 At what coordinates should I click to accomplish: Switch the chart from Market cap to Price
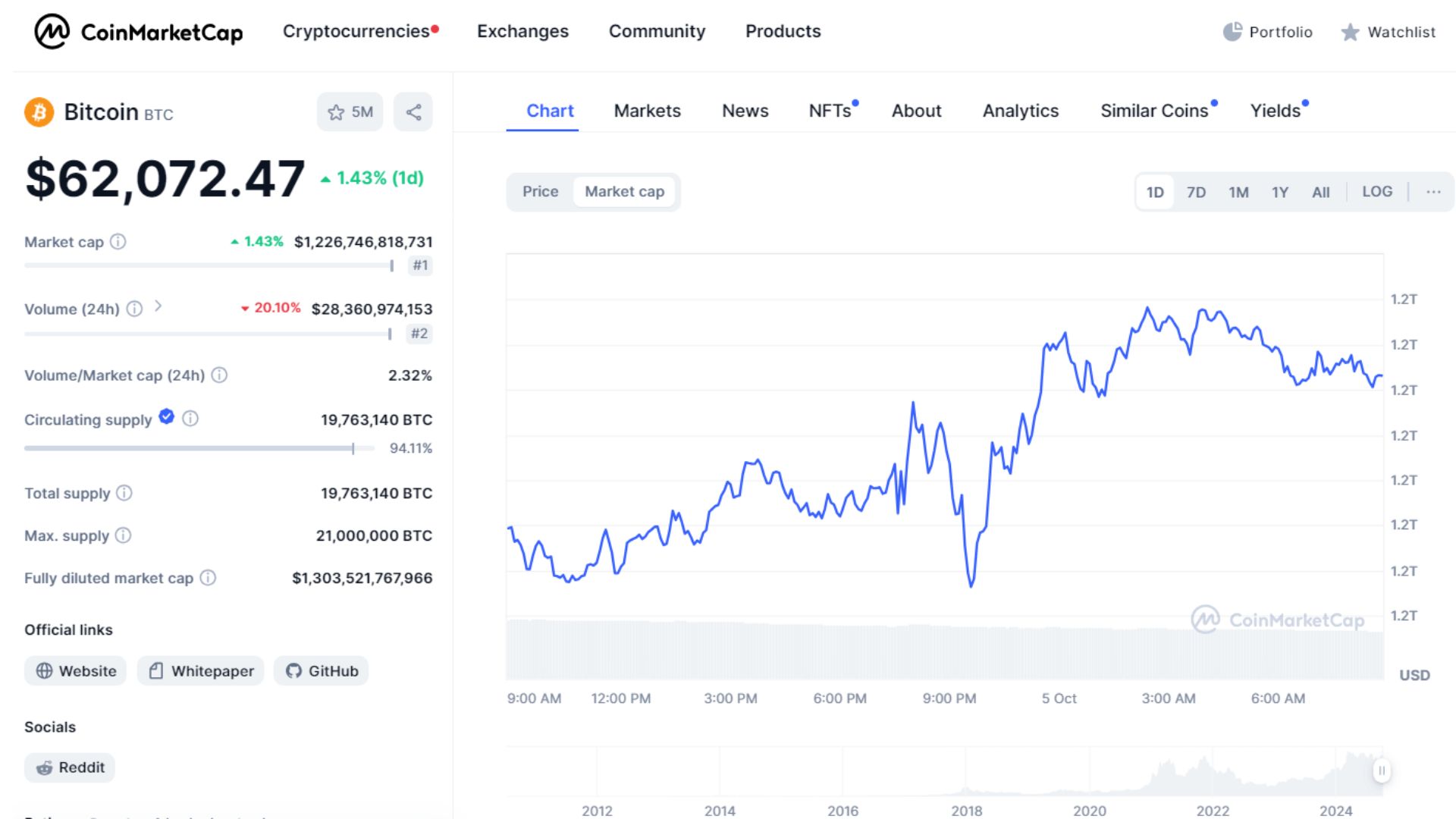coord(540,191)
